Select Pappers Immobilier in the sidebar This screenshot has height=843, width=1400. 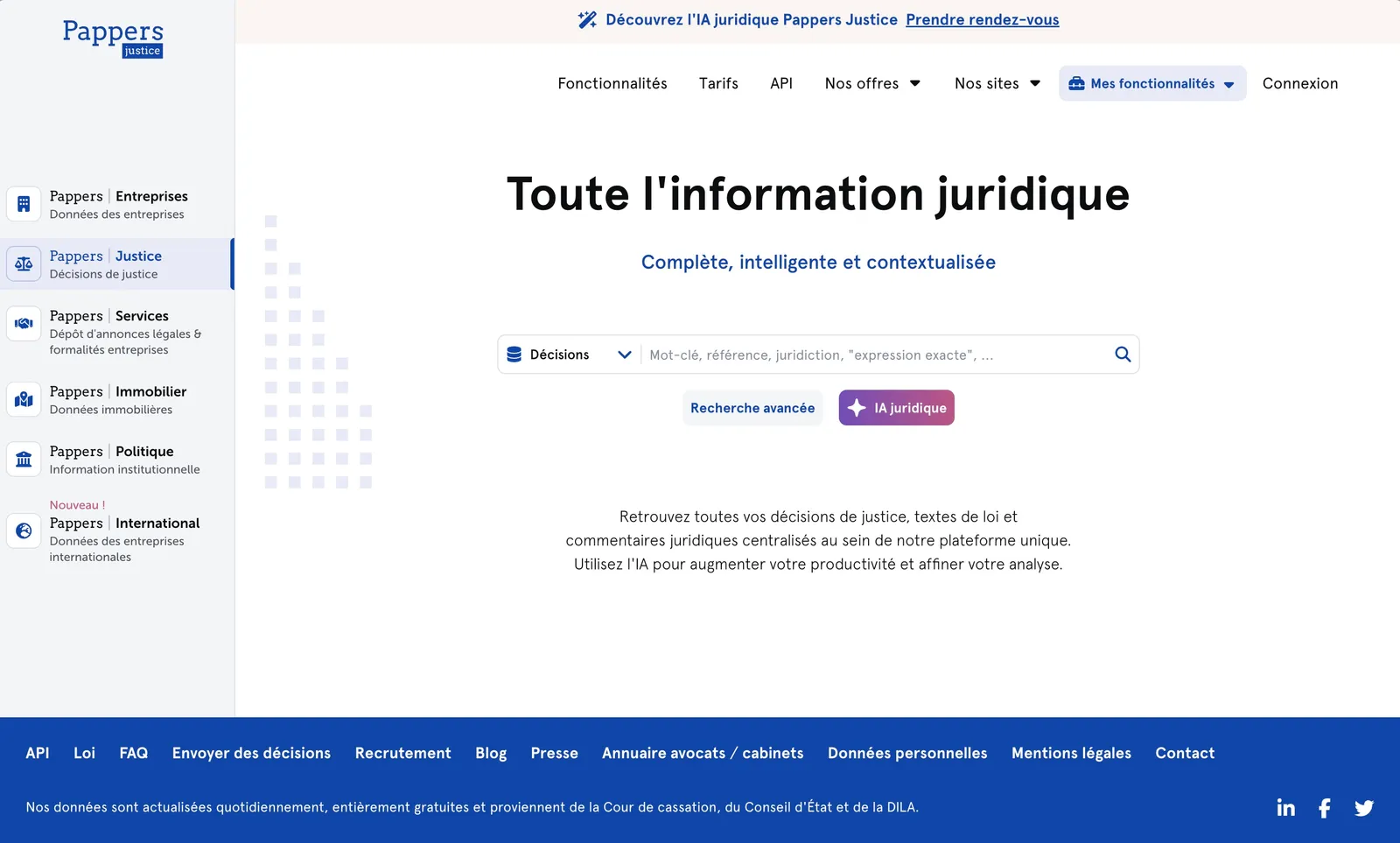pyautogui.click(x=117, y=399)
